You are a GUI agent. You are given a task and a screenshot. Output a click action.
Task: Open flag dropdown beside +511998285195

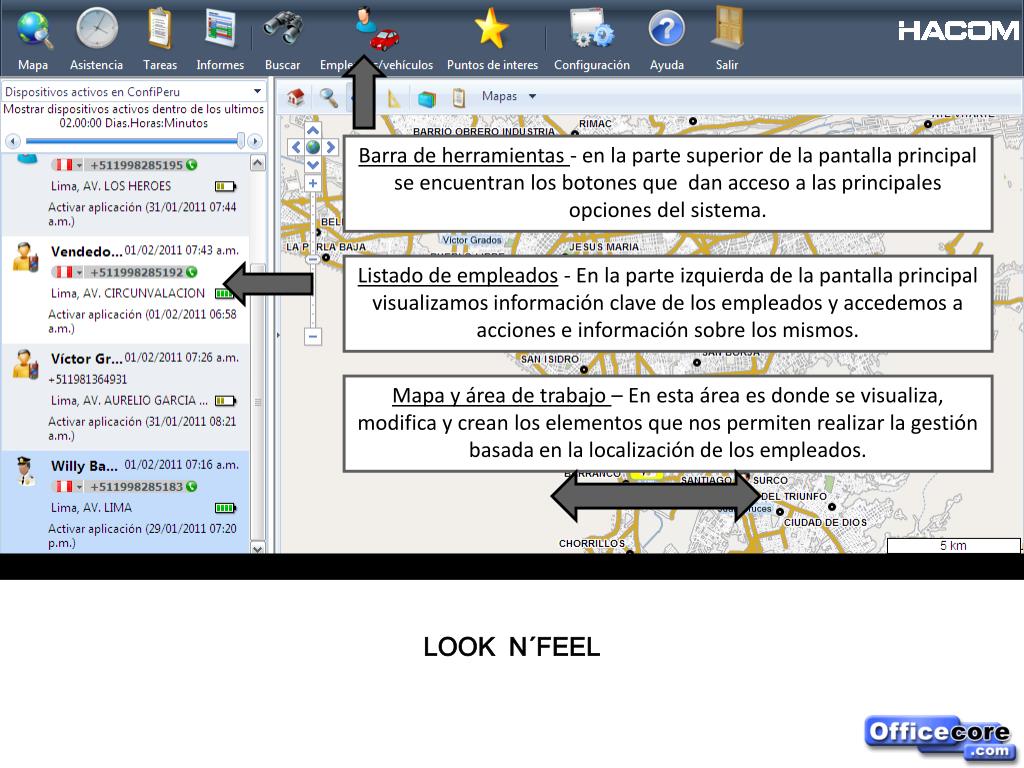(79, 165)
